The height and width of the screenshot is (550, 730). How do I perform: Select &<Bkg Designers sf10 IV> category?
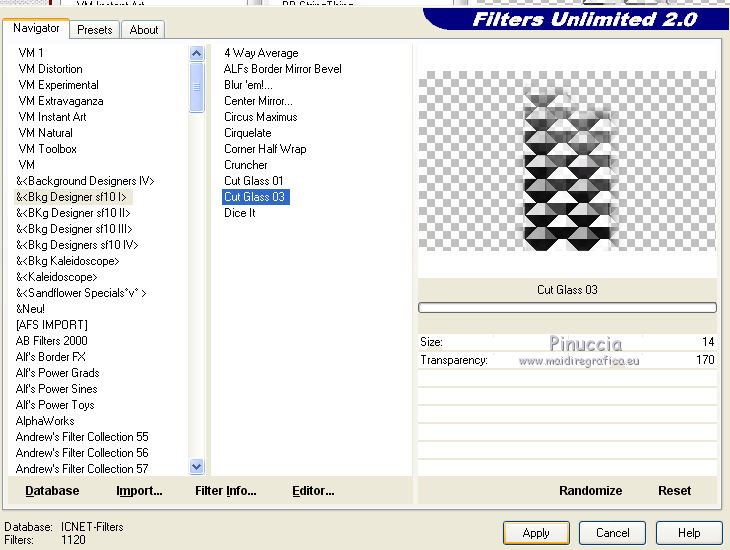pyautogui.click(x=77, y=245)
